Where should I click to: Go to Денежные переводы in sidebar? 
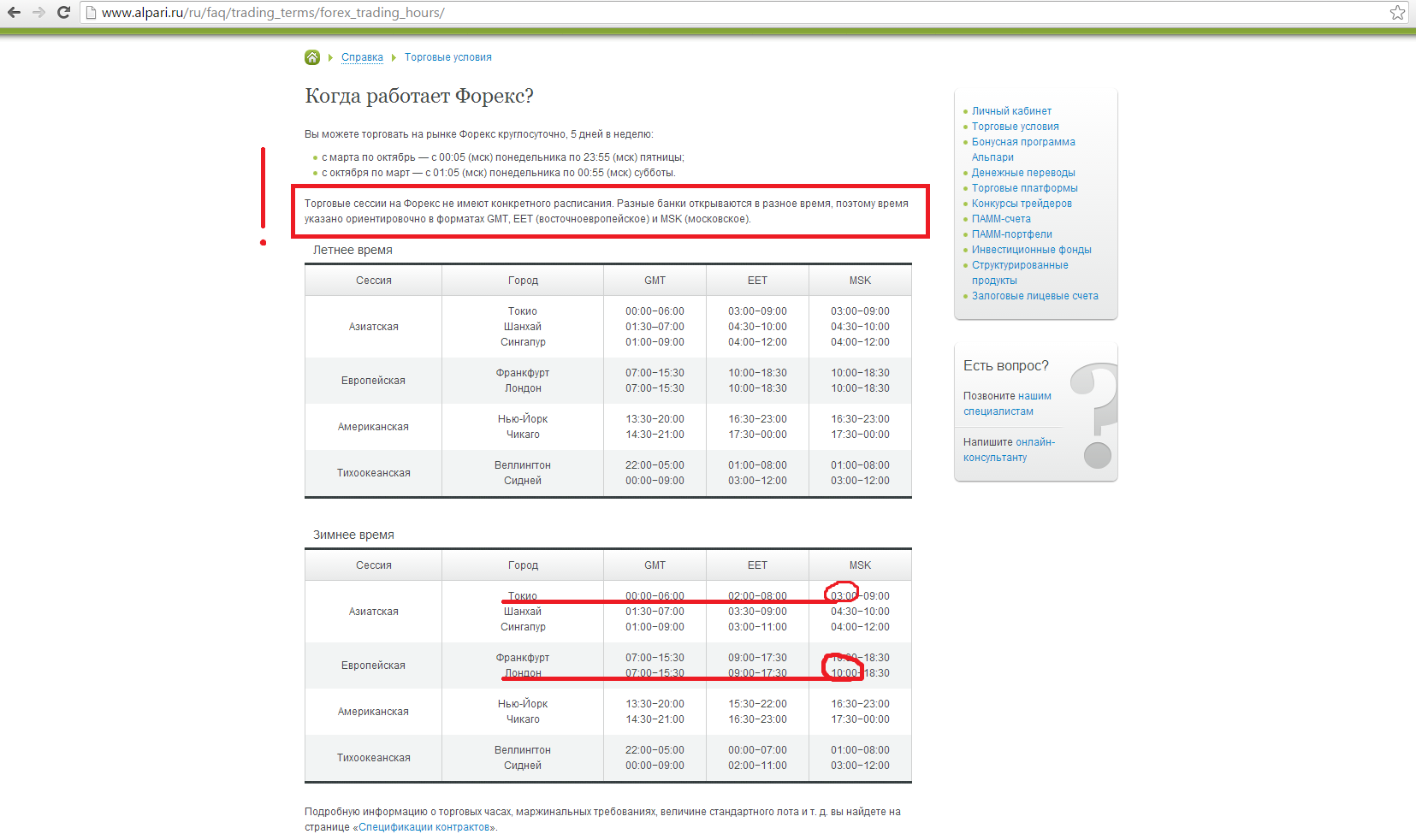pos(1023,173)
